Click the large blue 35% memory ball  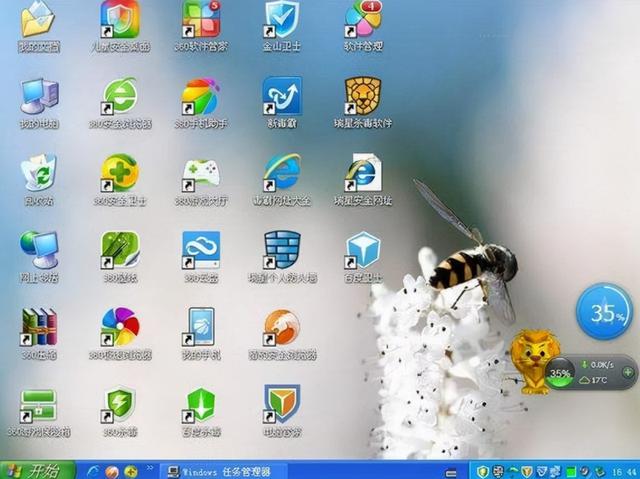coord(605,312)
